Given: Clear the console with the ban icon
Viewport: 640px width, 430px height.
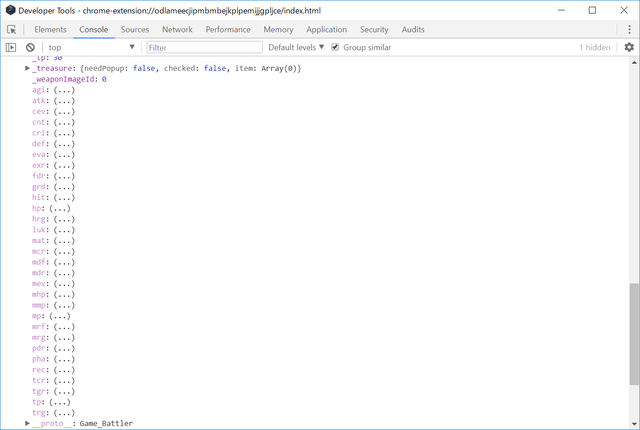Looking at the screenshot, I should 30,47.
